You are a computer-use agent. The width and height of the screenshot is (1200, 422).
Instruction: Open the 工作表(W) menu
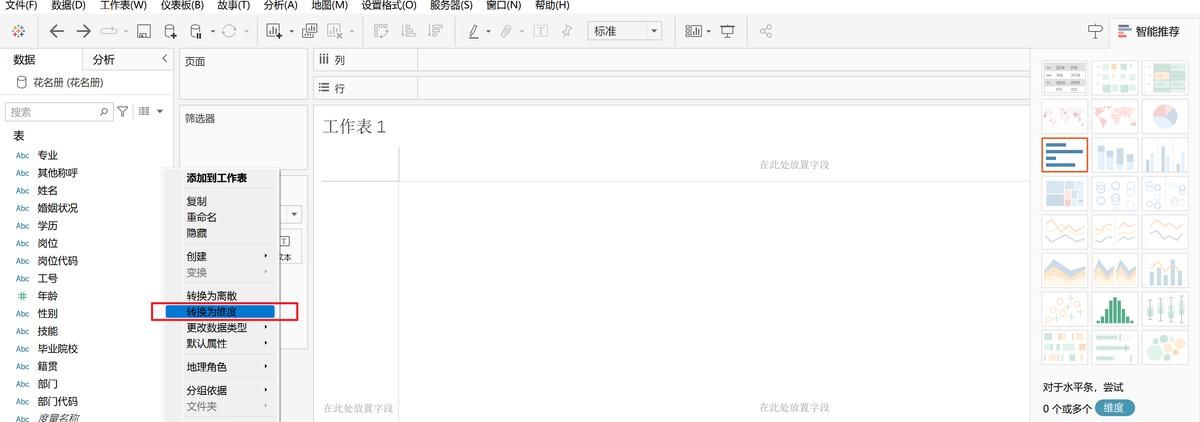point(123,5)
